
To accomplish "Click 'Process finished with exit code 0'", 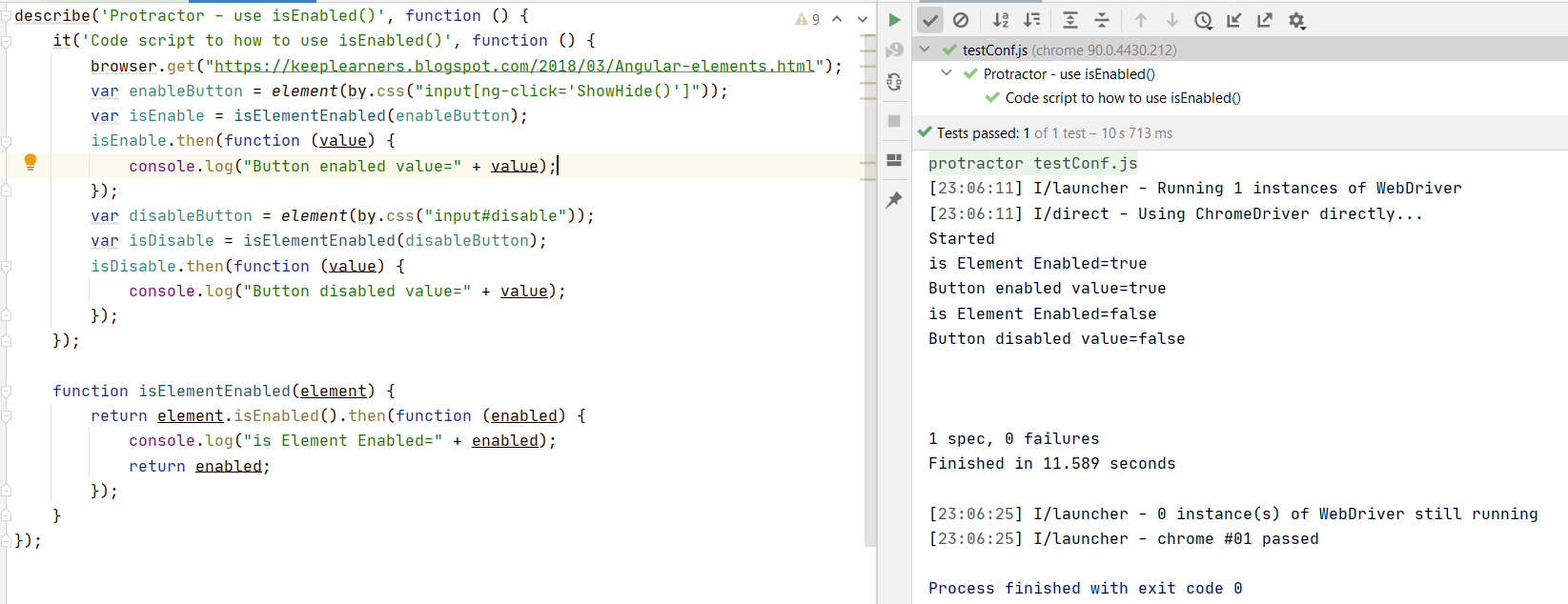I will pyautogui.click(x=1085, y=588).
